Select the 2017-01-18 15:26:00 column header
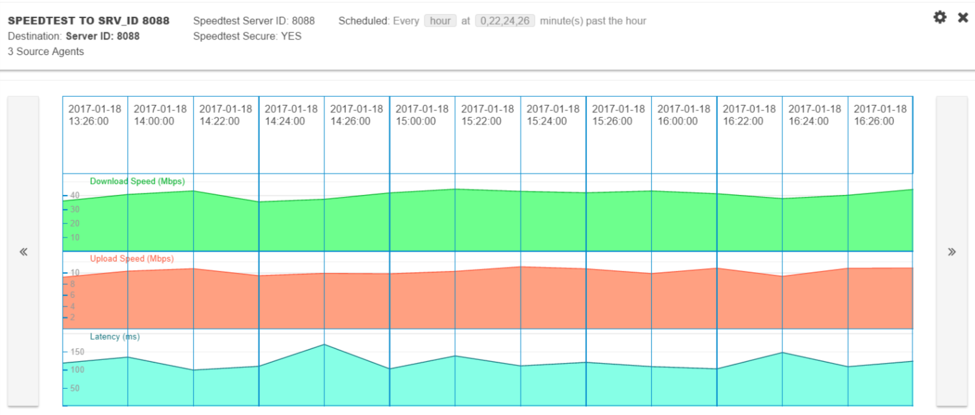975x415 pixels. coord(619,134)
